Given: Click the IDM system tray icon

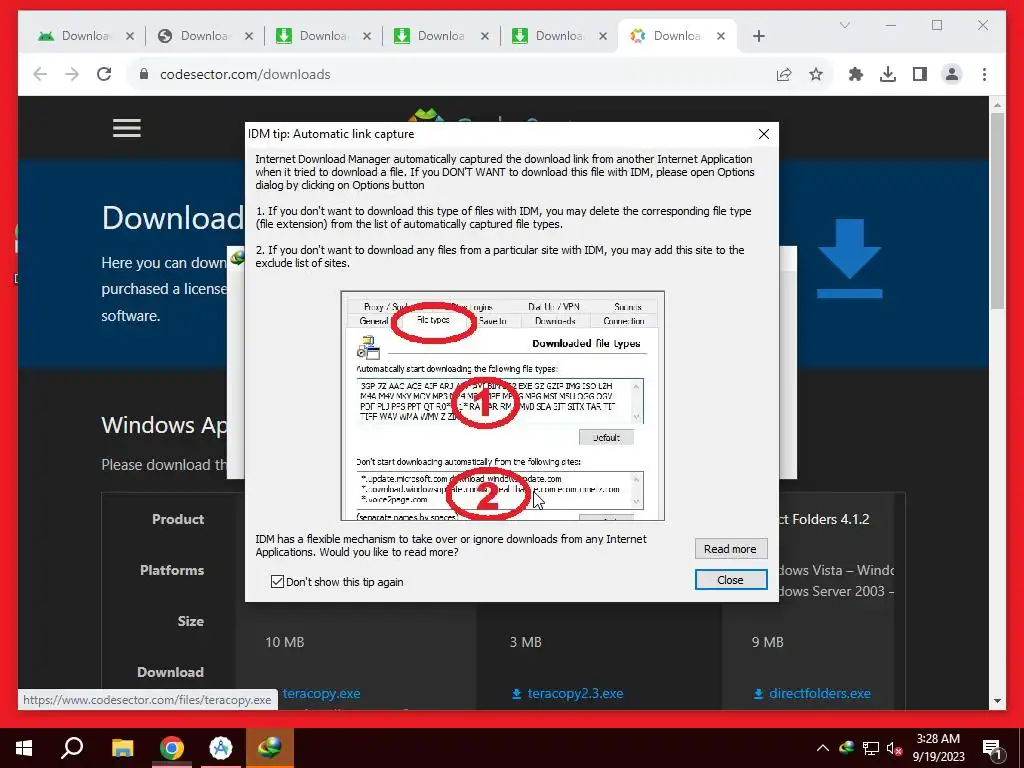Looking at the screenshot, I should click(x=847, y=748).
